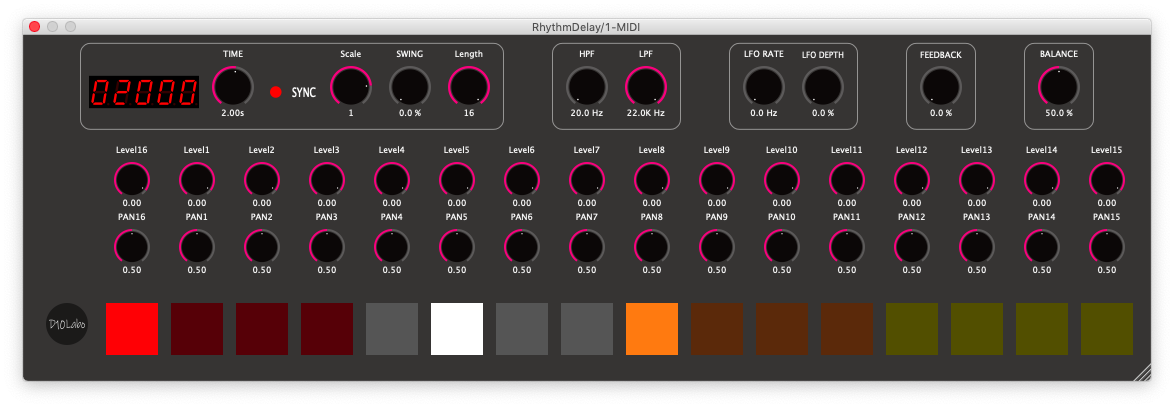
Task: Toggle the olive pad under PAN13
Action: pyautogui.click(x=977, y=329)
